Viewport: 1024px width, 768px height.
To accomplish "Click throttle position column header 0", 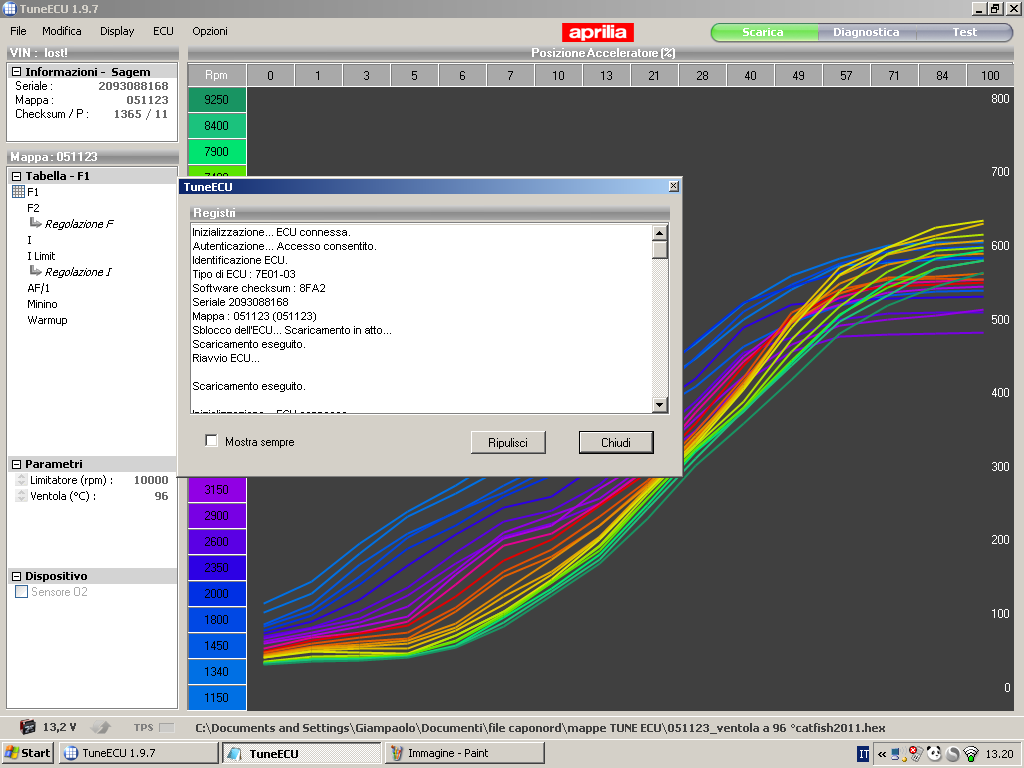I will tap(270, 75).
